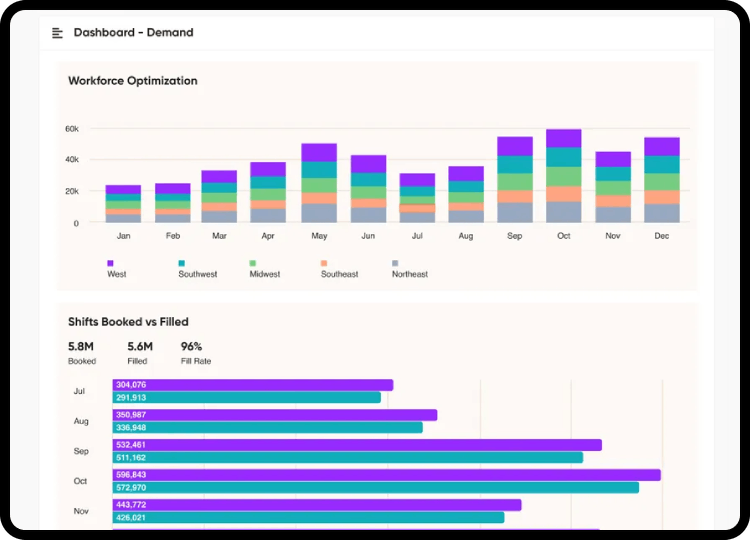This screenshot has height=540, width=750.
Task: Select the May stacked bar
Action: (x=319, y=183)
